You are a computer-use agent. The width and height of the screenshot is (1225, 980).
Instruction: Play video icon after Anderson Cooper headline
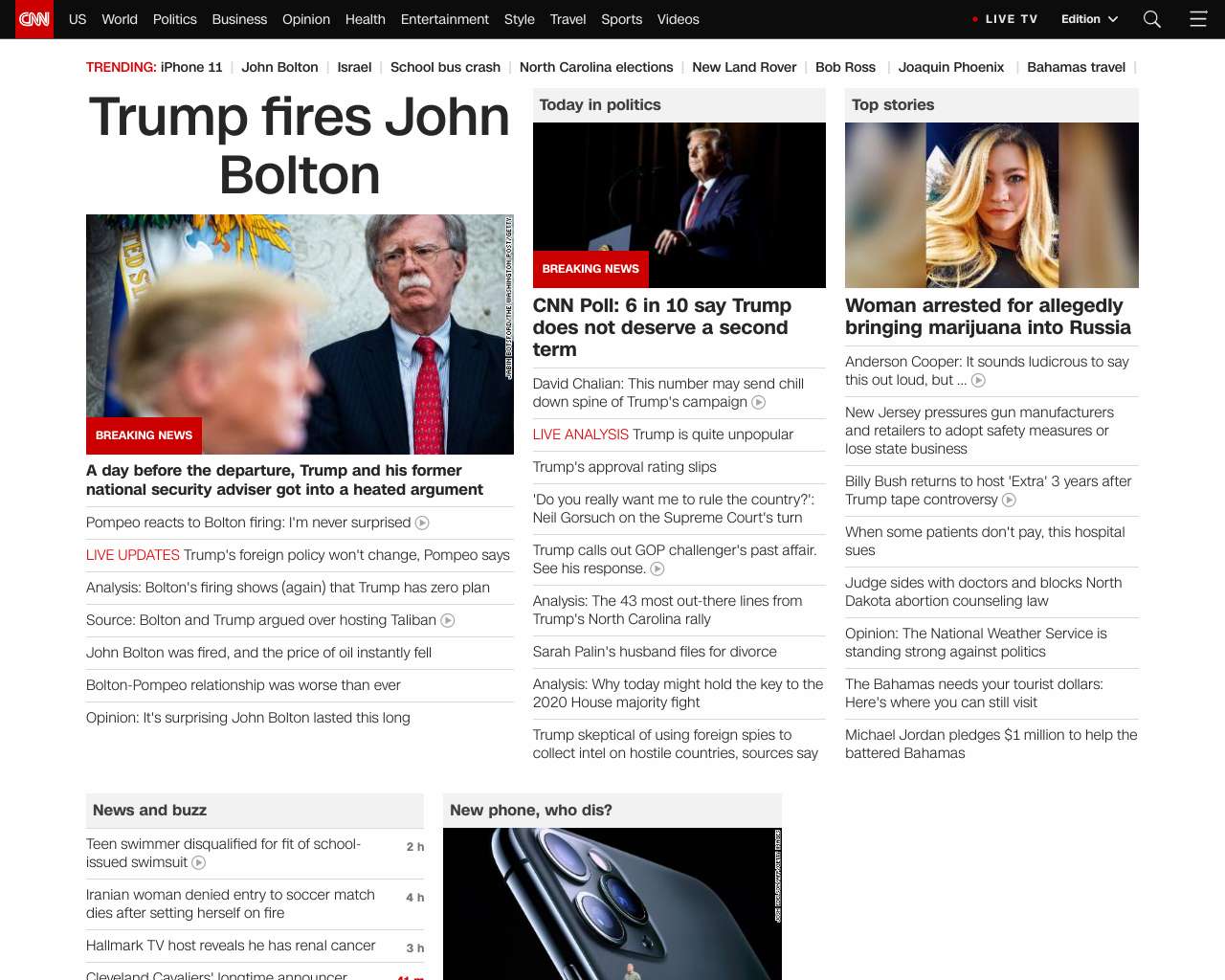pos(978,380)
